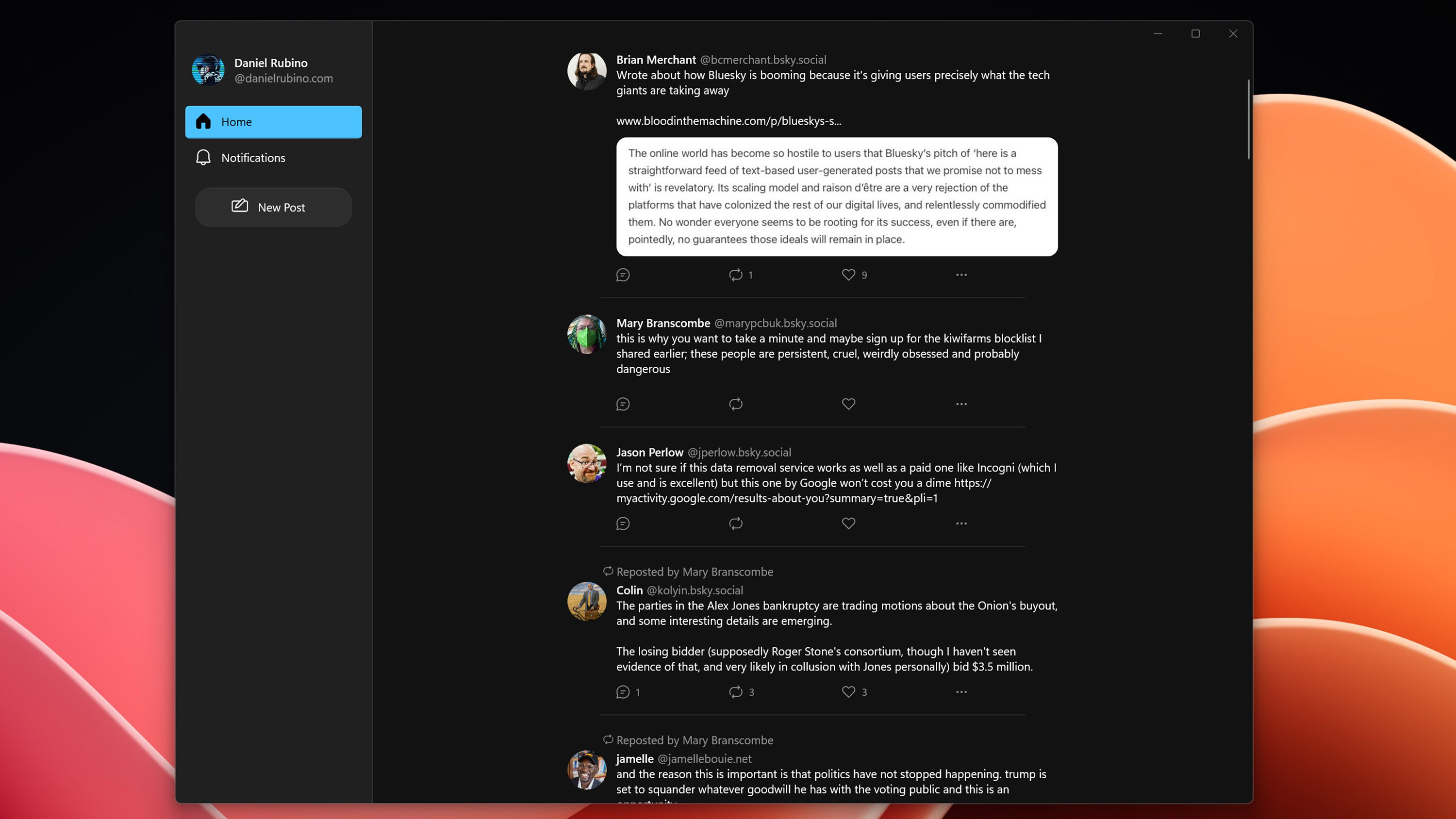The image size is (1456, 819).
Task: Click the like heart icon on Mary Branscombe's post
Action: (x=848, y=403)
